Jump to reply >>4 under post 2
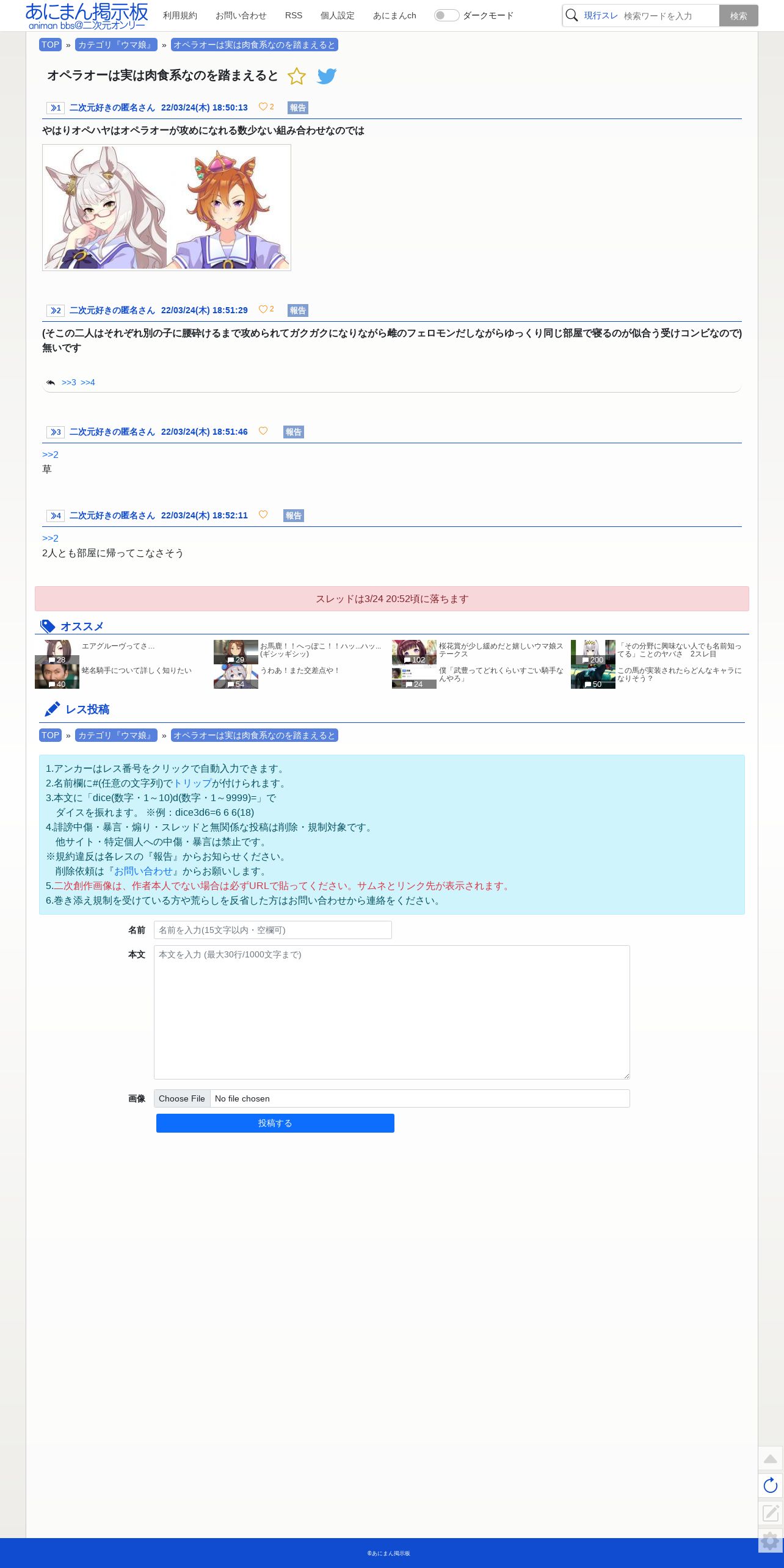Screen dimensions: 784x1568 click(88, 383)
